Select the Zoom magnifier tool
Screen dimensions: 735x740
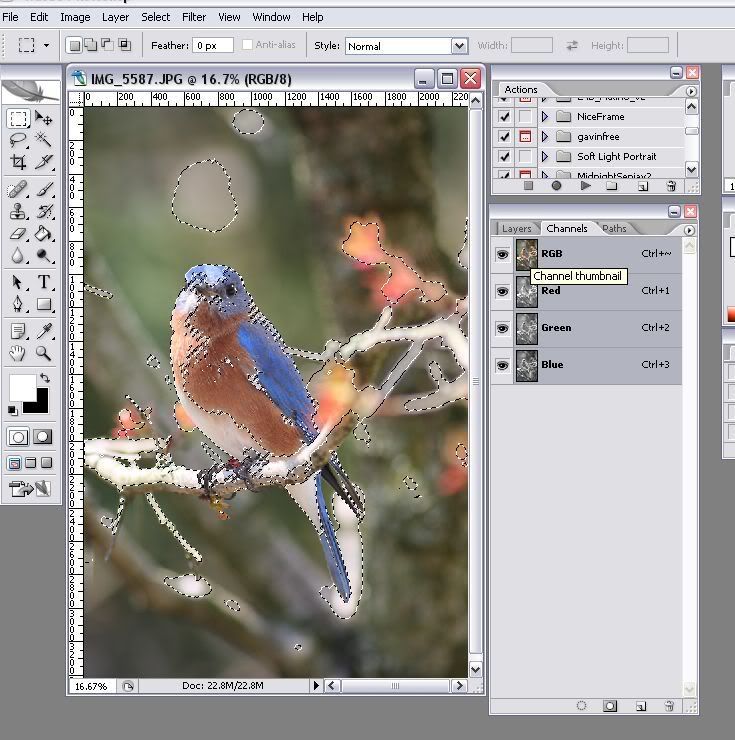44,353
